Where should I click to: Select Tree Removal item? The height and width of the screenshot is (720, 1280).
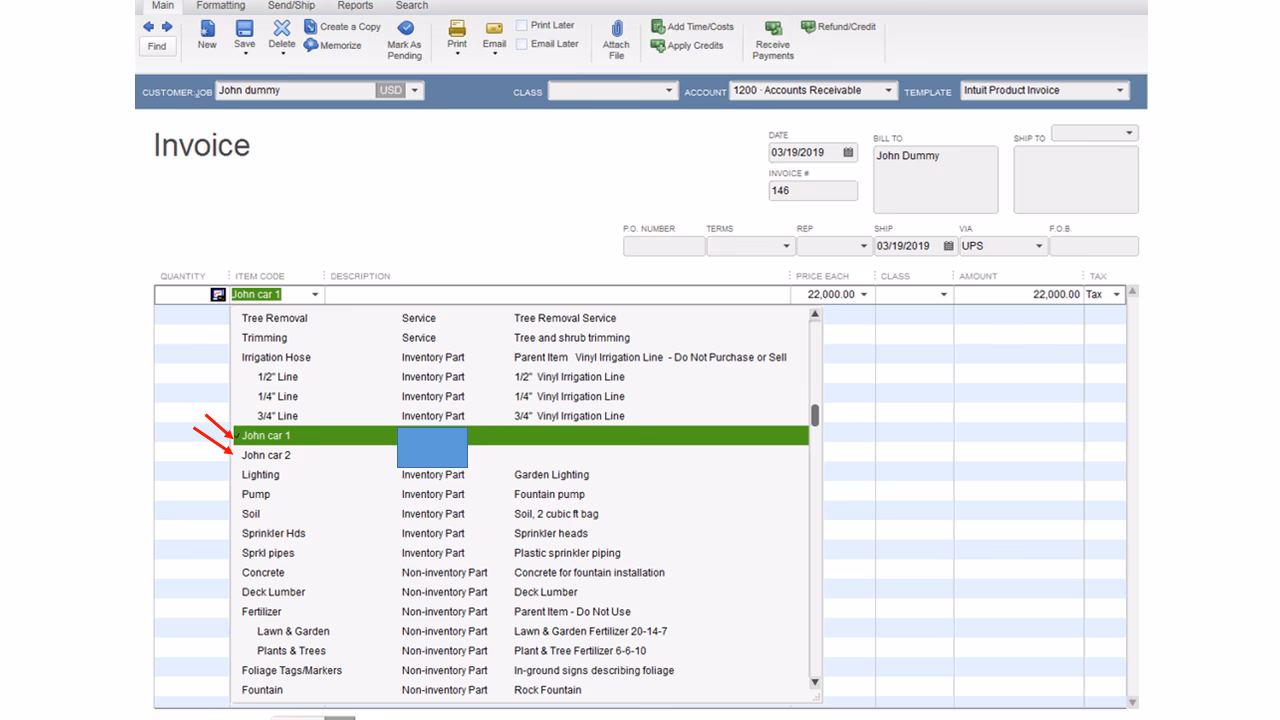click(520, 318)
